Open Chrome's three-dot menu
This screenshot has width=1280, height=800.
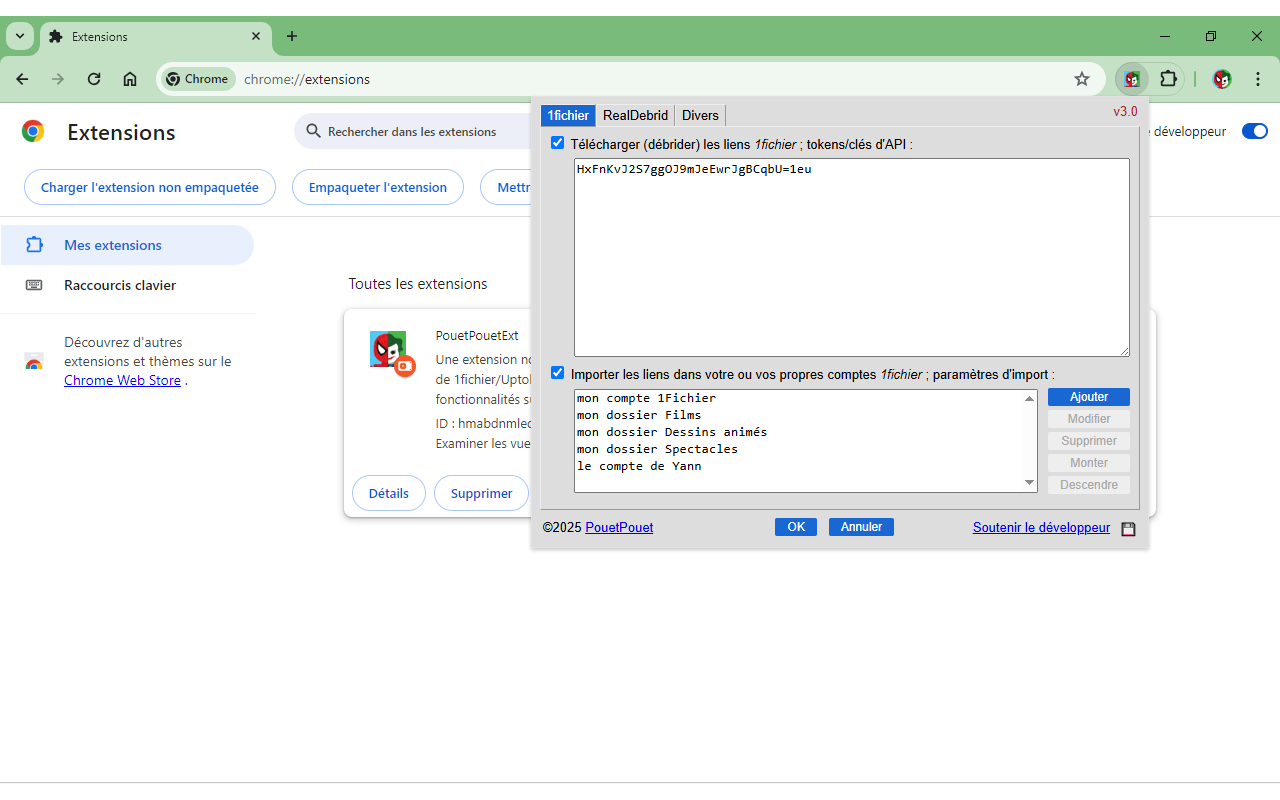point(1257,79)
